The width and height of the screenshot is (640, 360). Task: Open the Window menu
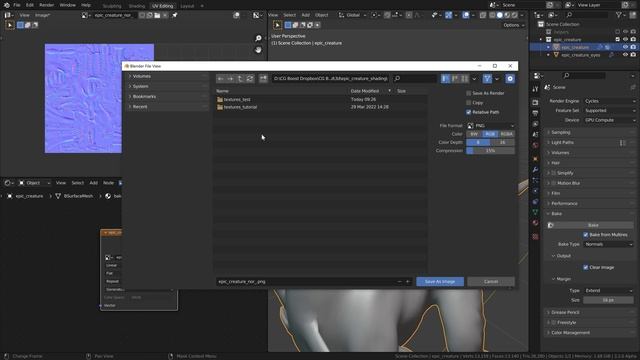pos(67,5)
